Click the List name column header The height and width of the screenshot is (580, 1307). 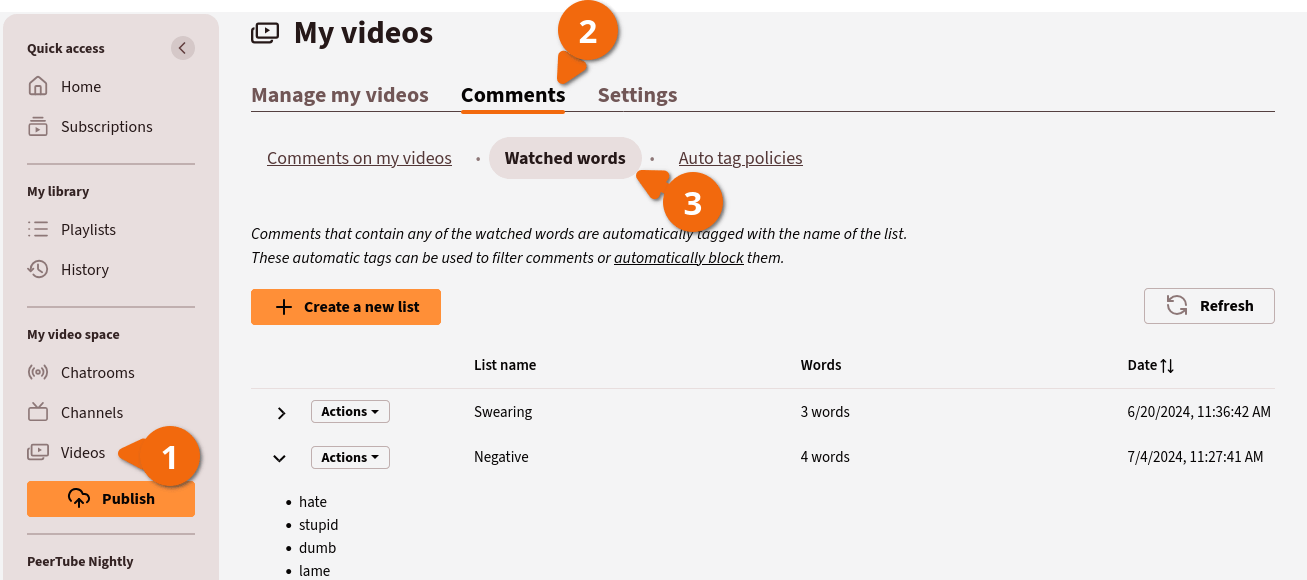point(505,365)
